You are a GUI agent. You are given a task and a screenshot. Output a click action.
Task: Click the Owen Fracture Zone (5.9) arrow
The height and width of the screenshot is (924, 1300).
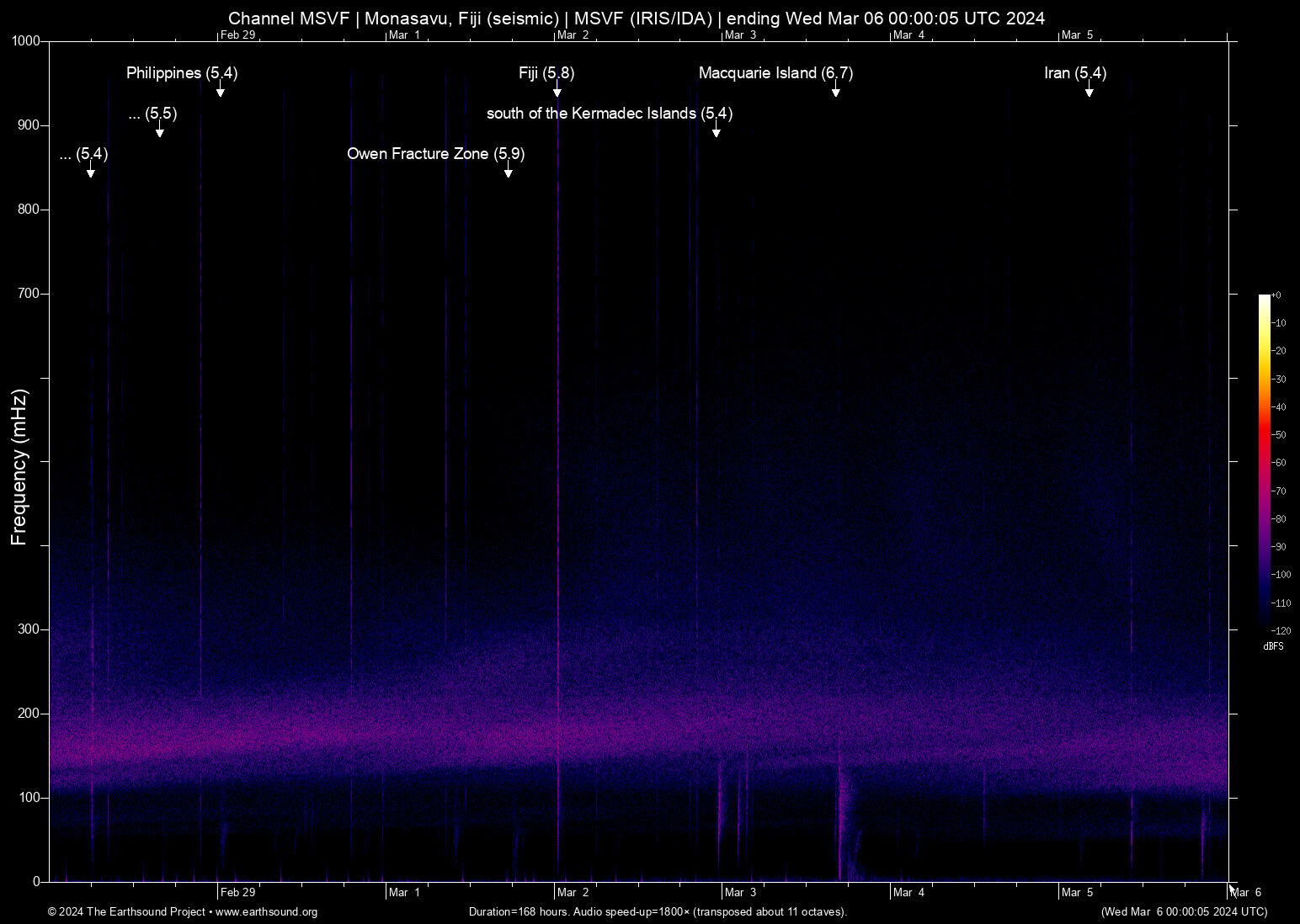508,171
